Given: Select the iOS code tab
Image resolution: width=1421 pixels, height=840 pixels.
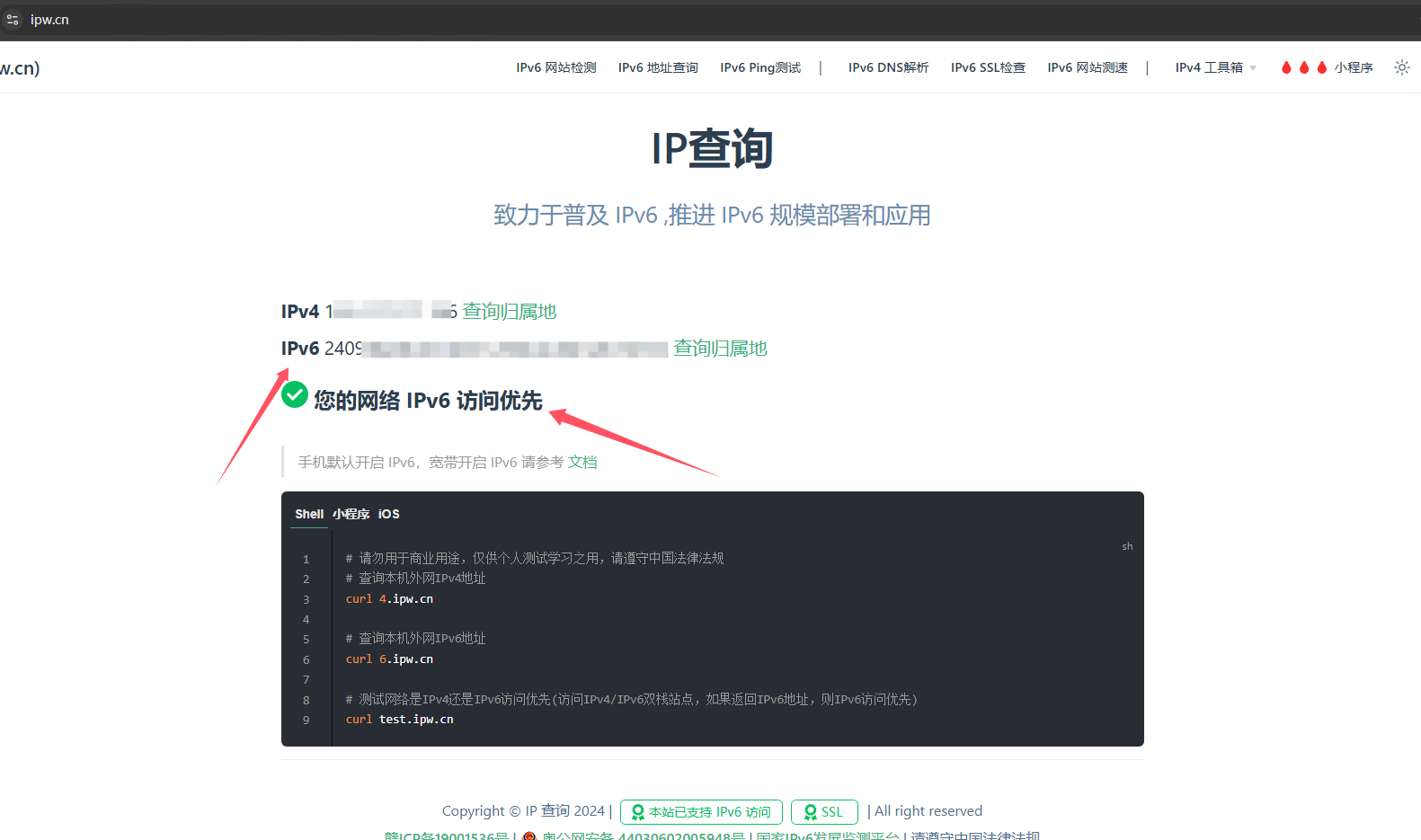Looking at the screenshot, I should (388, 514).
